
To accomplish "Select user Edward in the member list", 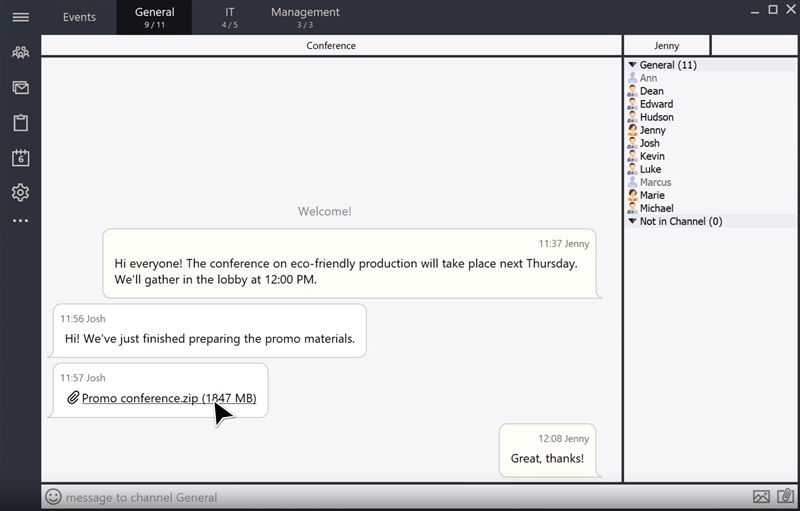I will coord(656,104).
